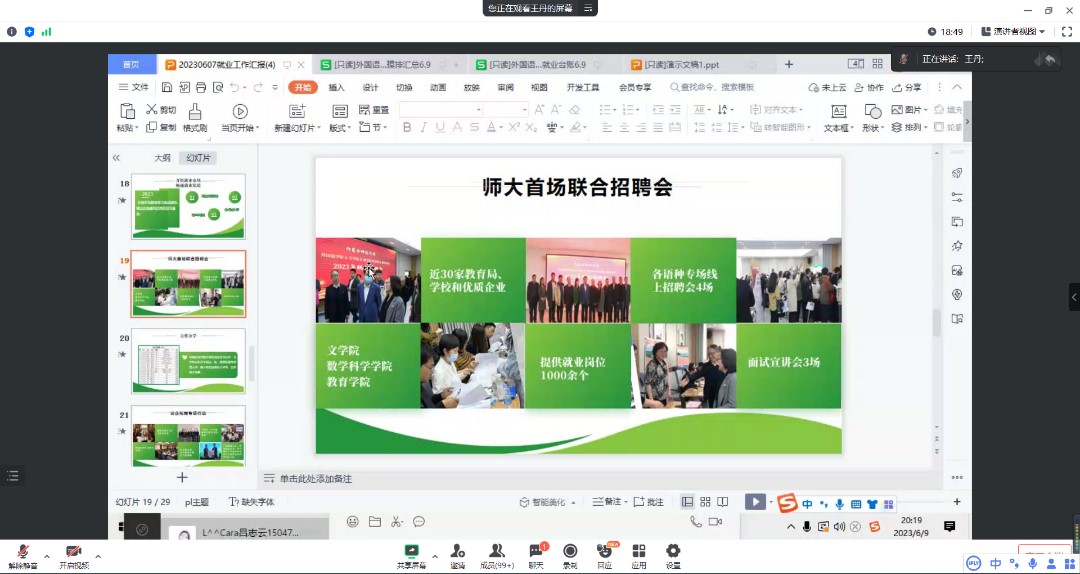
Task: Toggle Underline formatting
Action: tap(440, 127)
